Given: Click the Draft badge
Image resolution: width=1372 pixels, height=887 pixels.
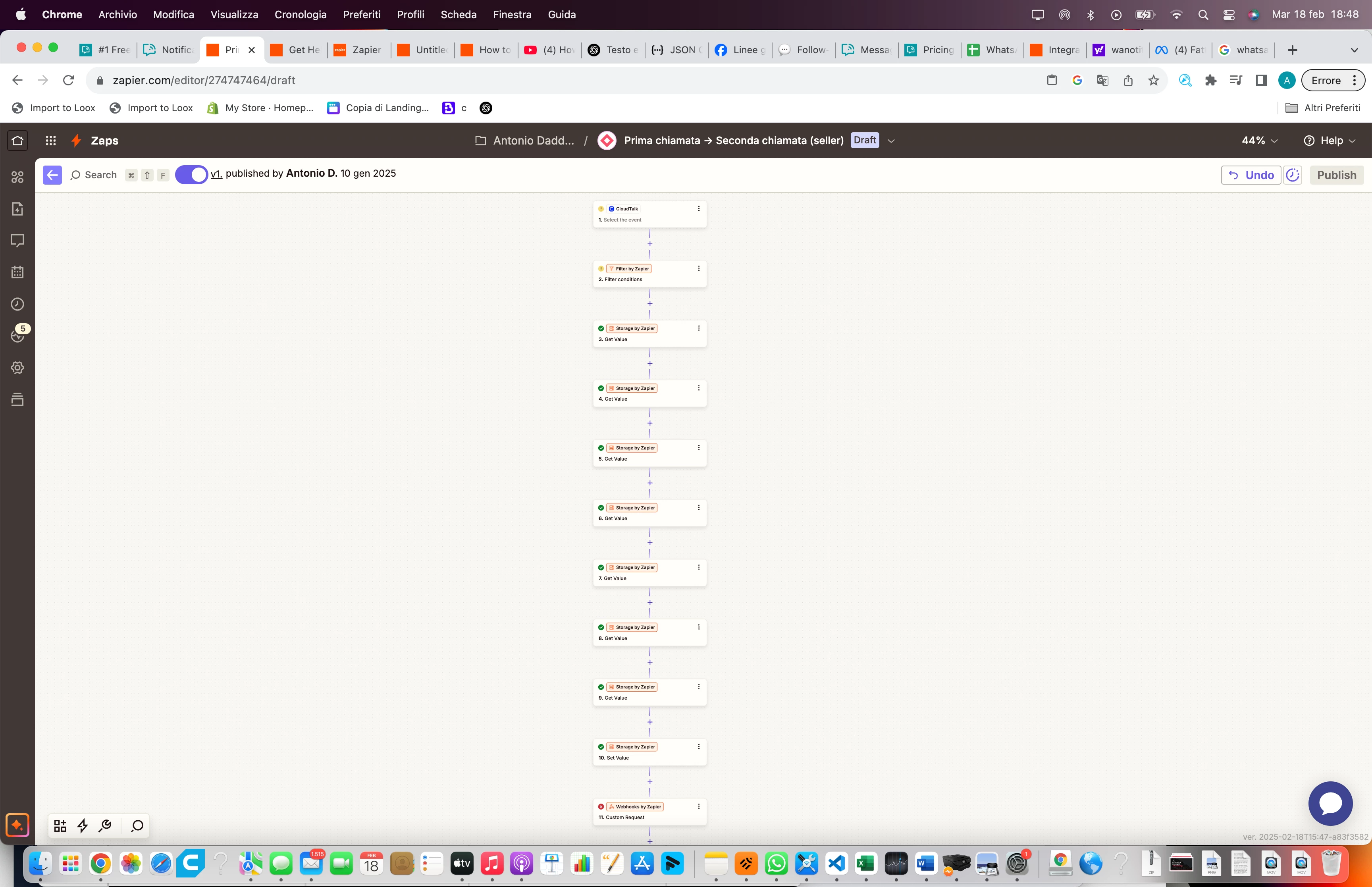Looking at the screenshot, I should tap(865, 140).
